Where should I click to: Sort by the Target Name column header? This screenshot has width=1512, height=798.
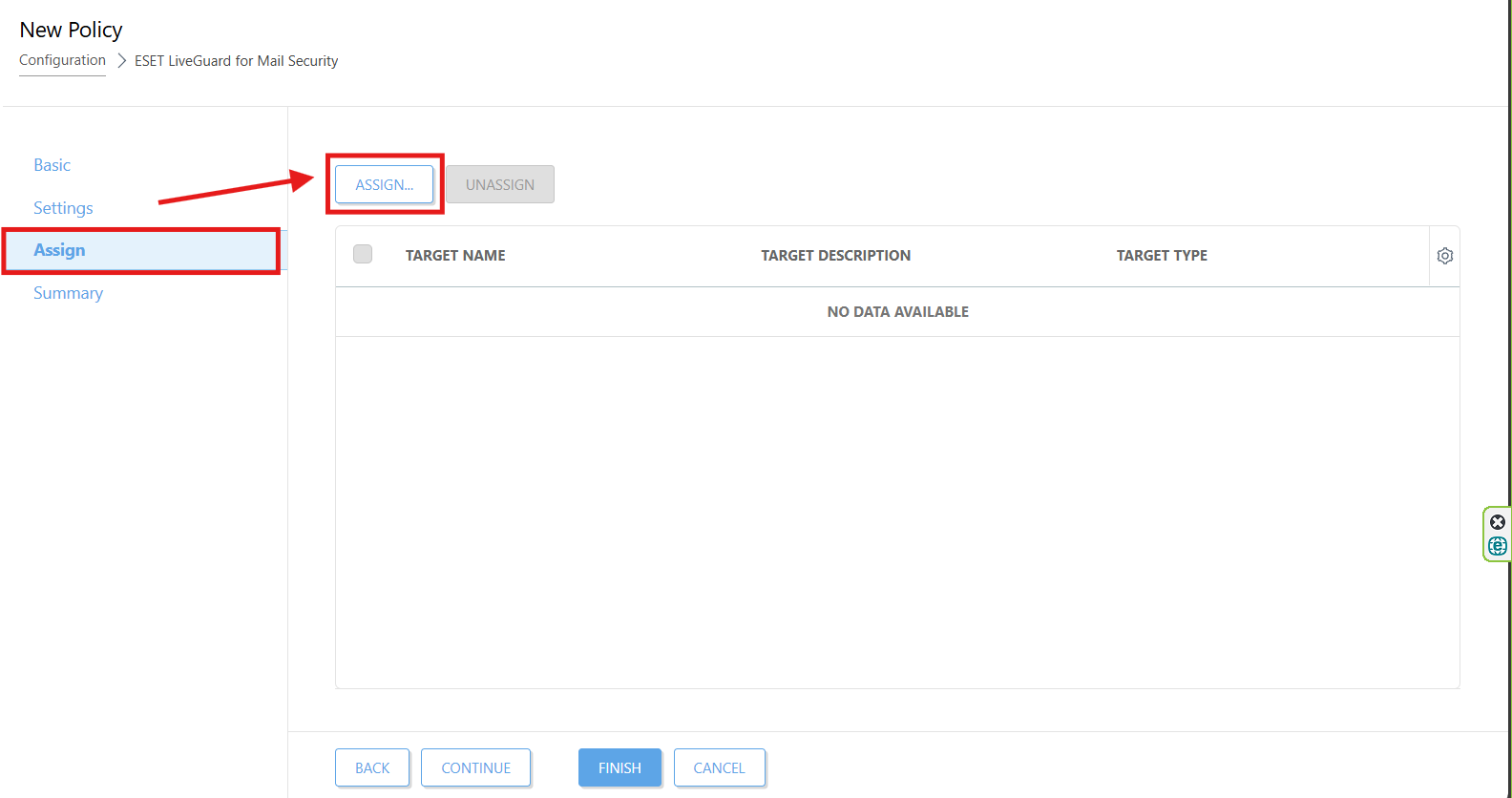pyautogui.click(x=455, y=256)
